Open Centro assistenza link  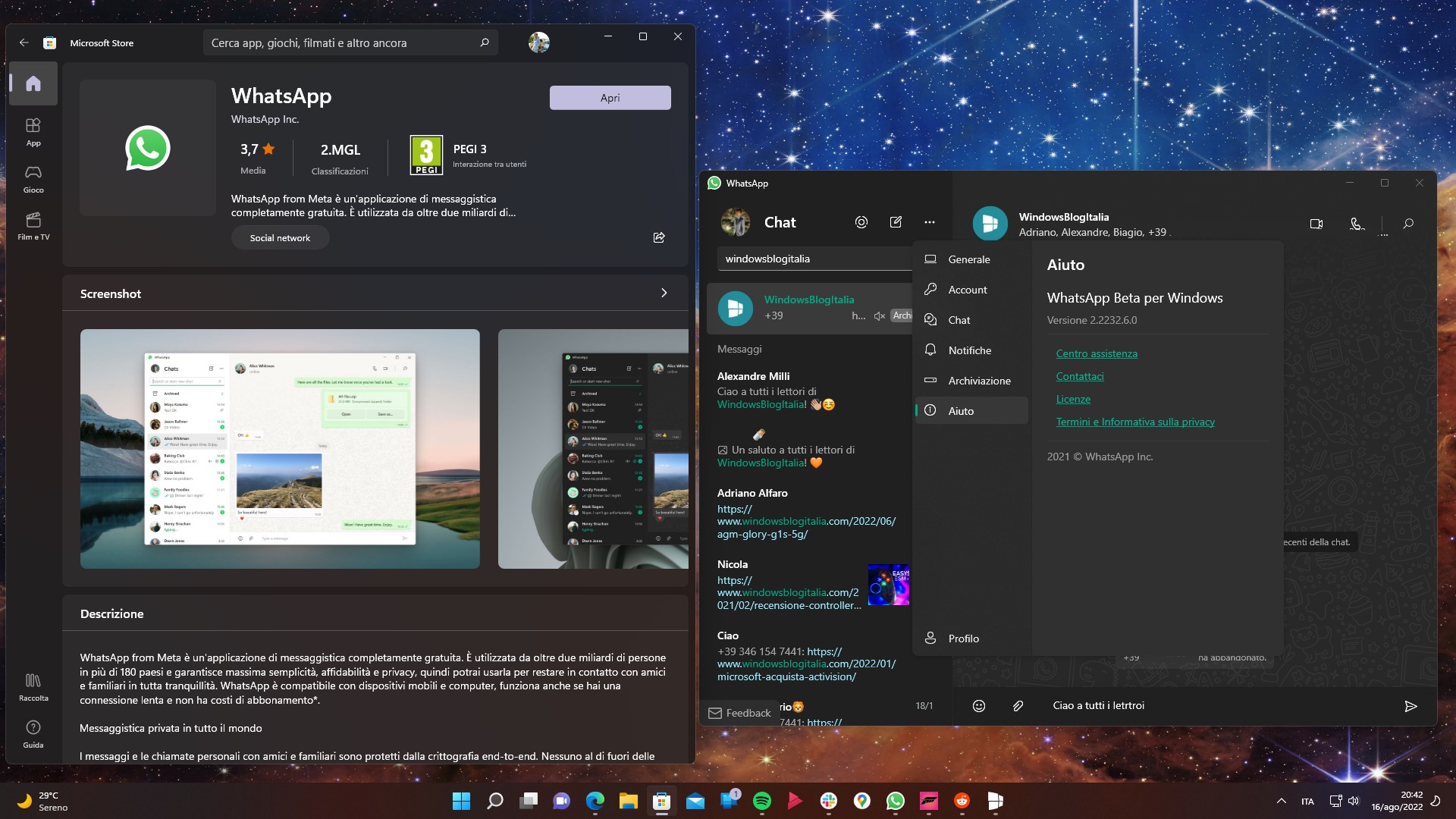point(1097,353)
